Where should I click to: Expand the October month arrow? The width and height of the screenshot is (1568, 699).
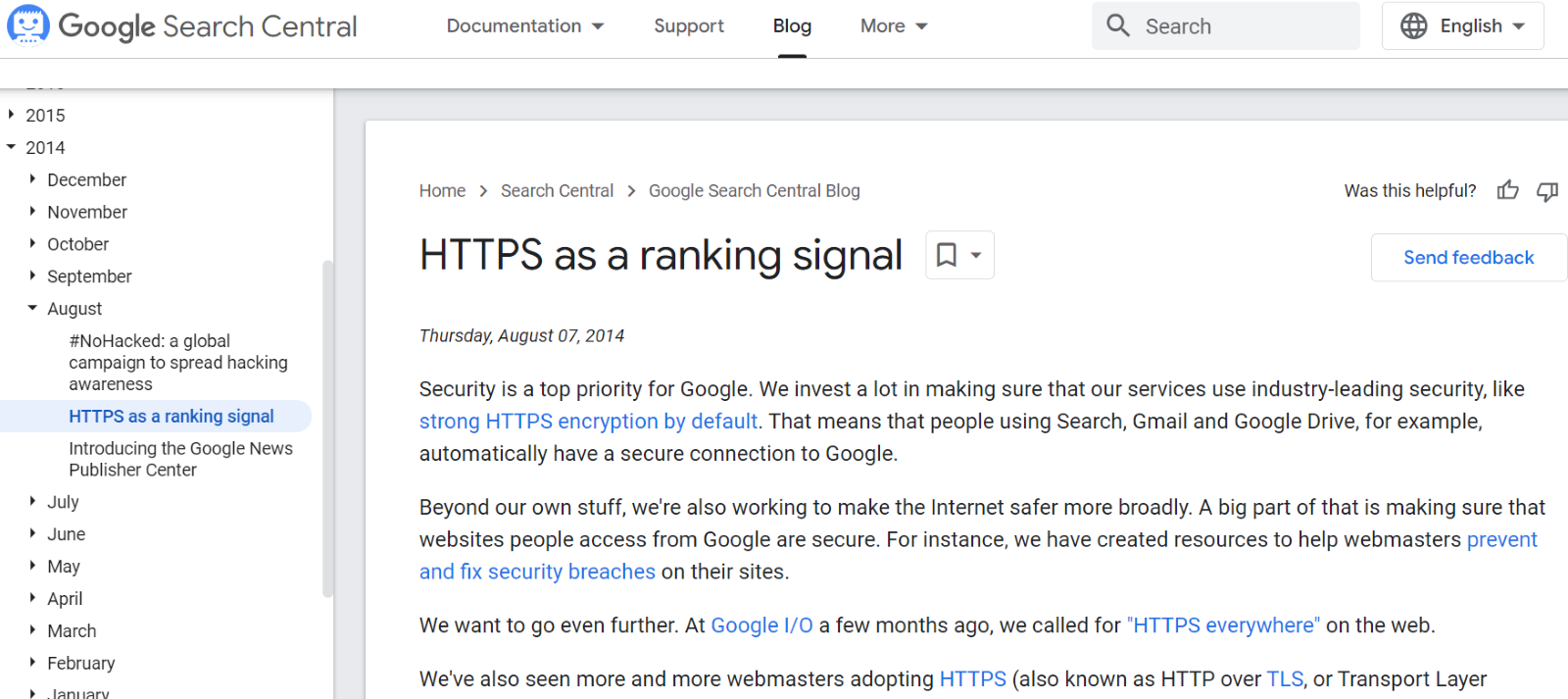(x=32, y=244)
